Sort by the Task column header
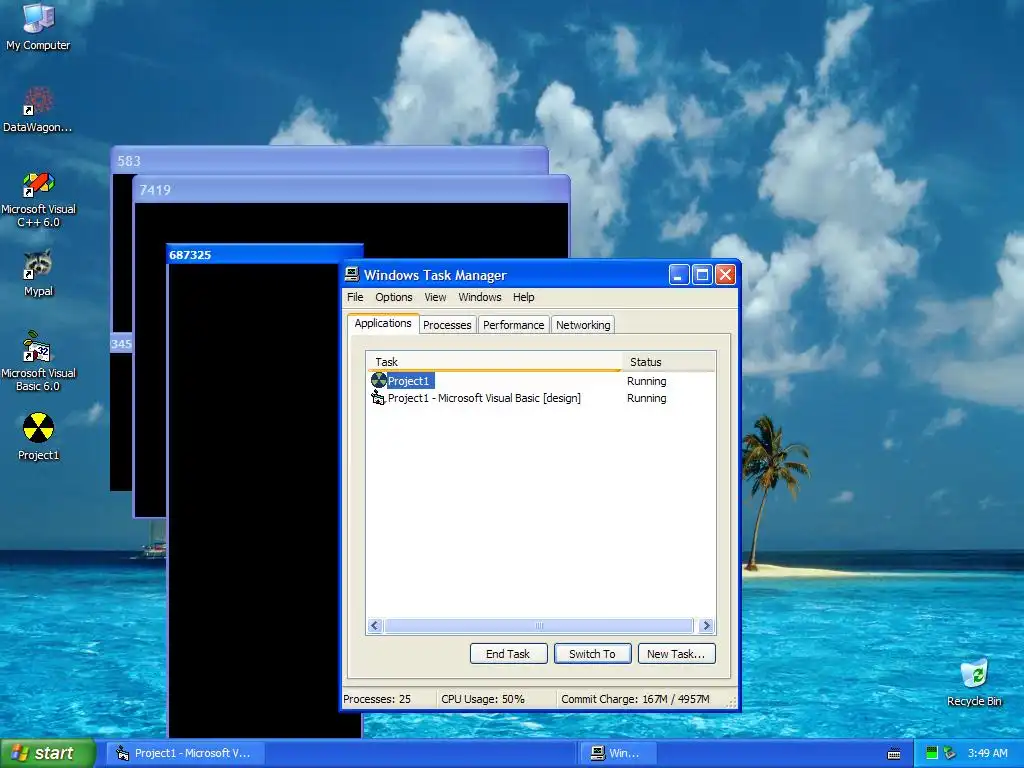 point(494,362)
